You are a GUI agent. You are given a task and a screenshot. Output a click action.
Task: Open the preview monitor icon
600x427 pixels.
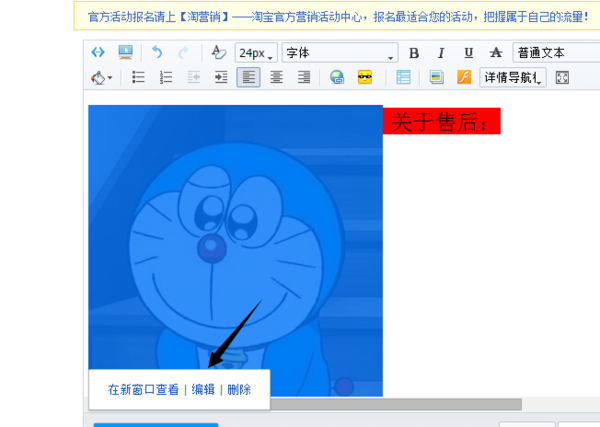(x=126, y=52)
